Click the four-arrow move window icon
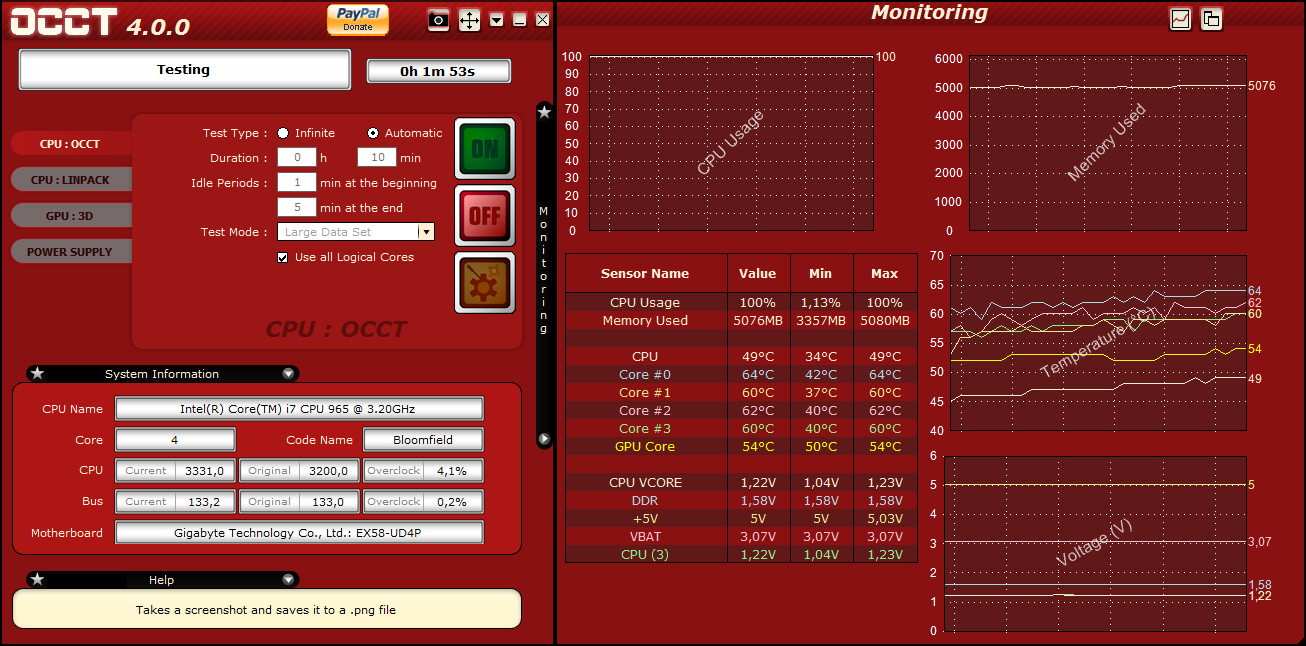This screenshot has height=646, width=1306. [469, 20]
